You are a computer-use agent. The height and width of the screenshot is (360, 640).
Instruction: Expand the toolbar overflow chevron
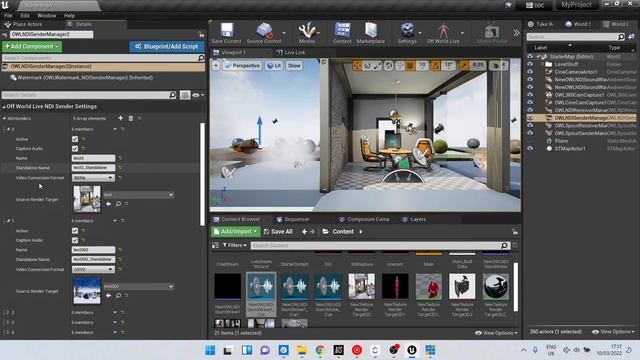(516, 33)
